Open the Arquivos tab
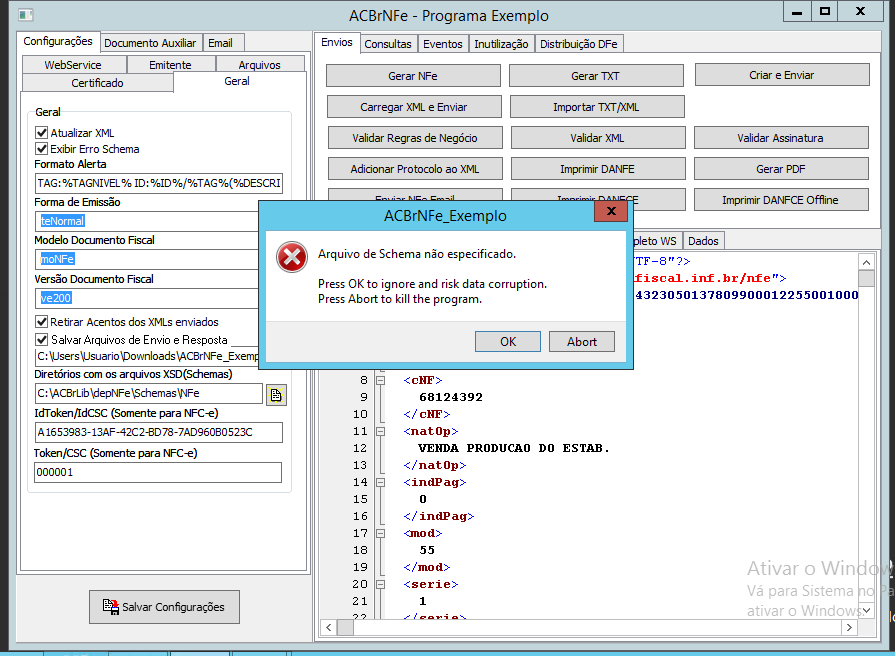This screenshot has width=895, height=656. 260,65
